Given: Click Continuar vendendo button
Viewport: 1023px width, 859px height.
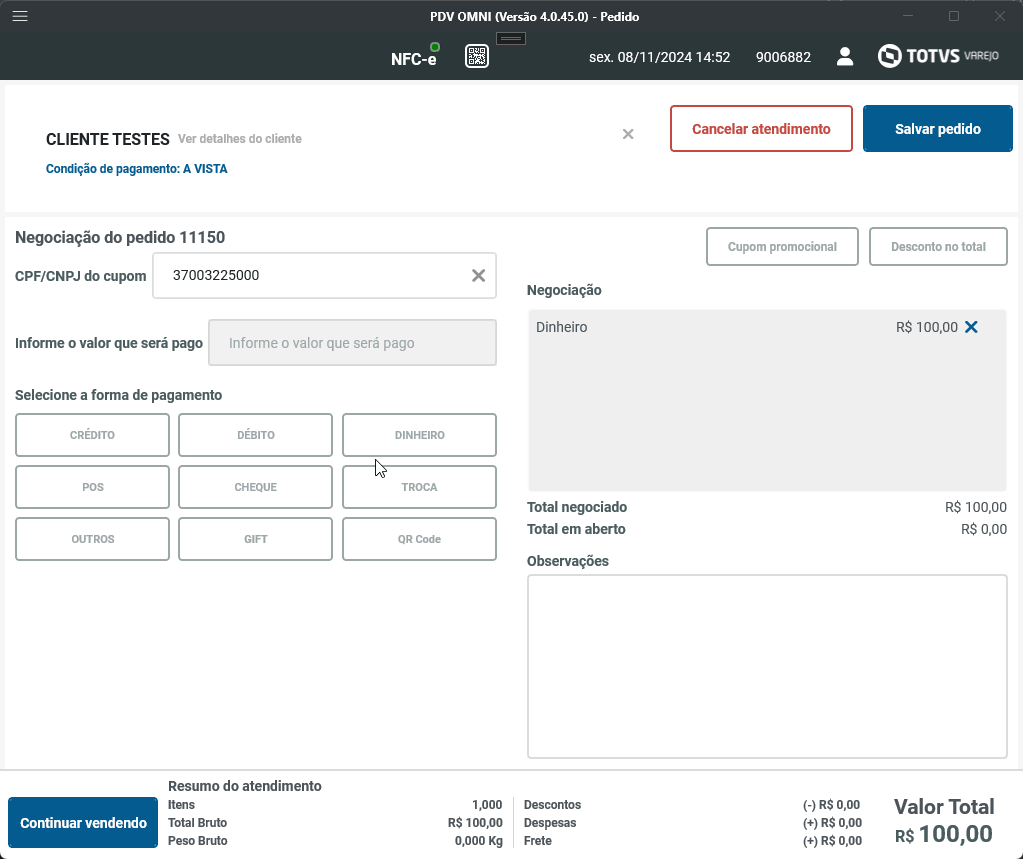Looking at the screenshot, I should coord(83,822).
